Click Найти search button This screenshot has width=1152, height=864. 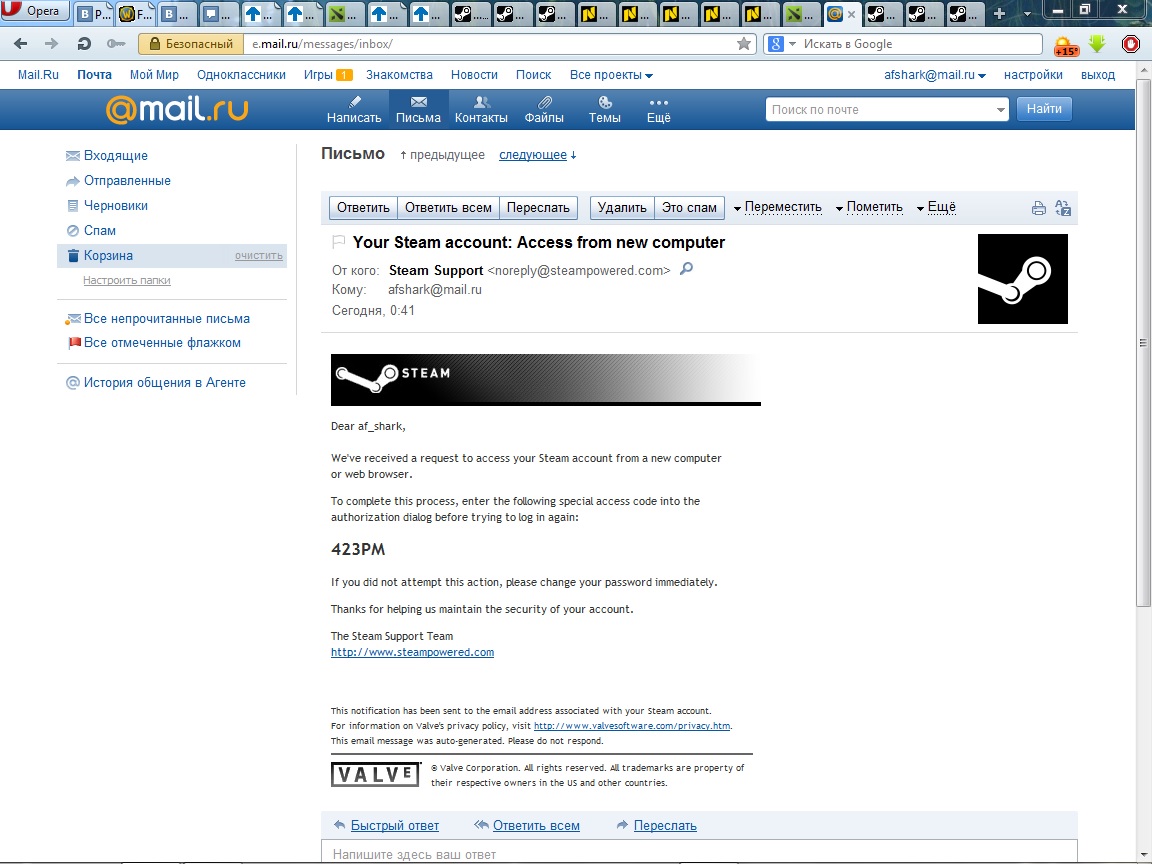pyautogui.click(x=1044, y=109)
